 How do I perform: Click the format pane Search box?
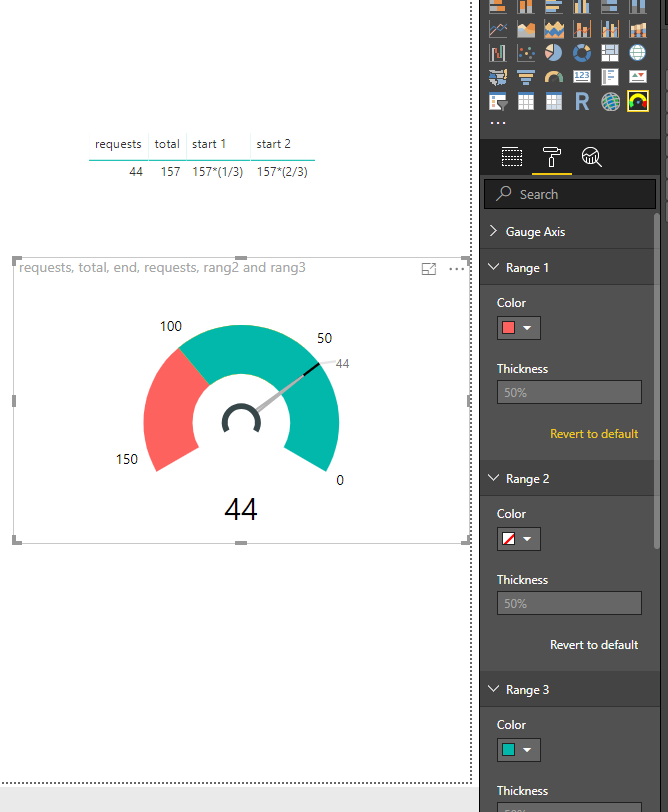pos(570,194)
